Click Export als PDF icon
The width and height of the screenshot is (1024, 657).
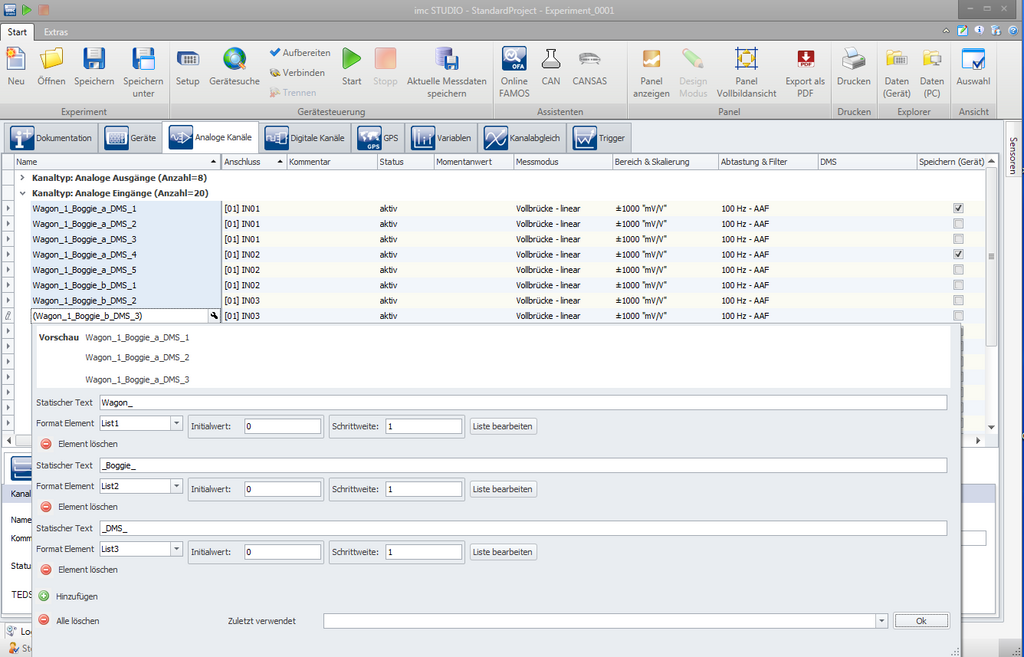[805, 60]
